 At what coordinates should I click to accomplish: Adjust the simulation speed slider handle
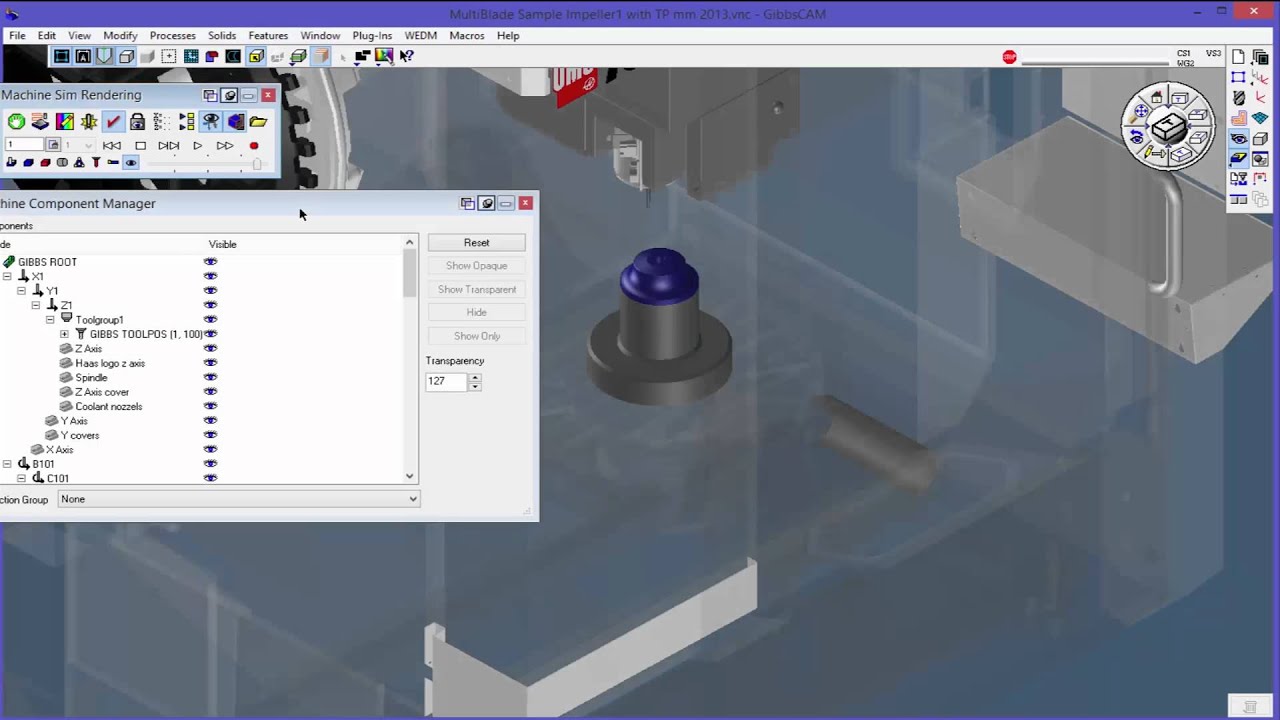(x=257, y=163)
